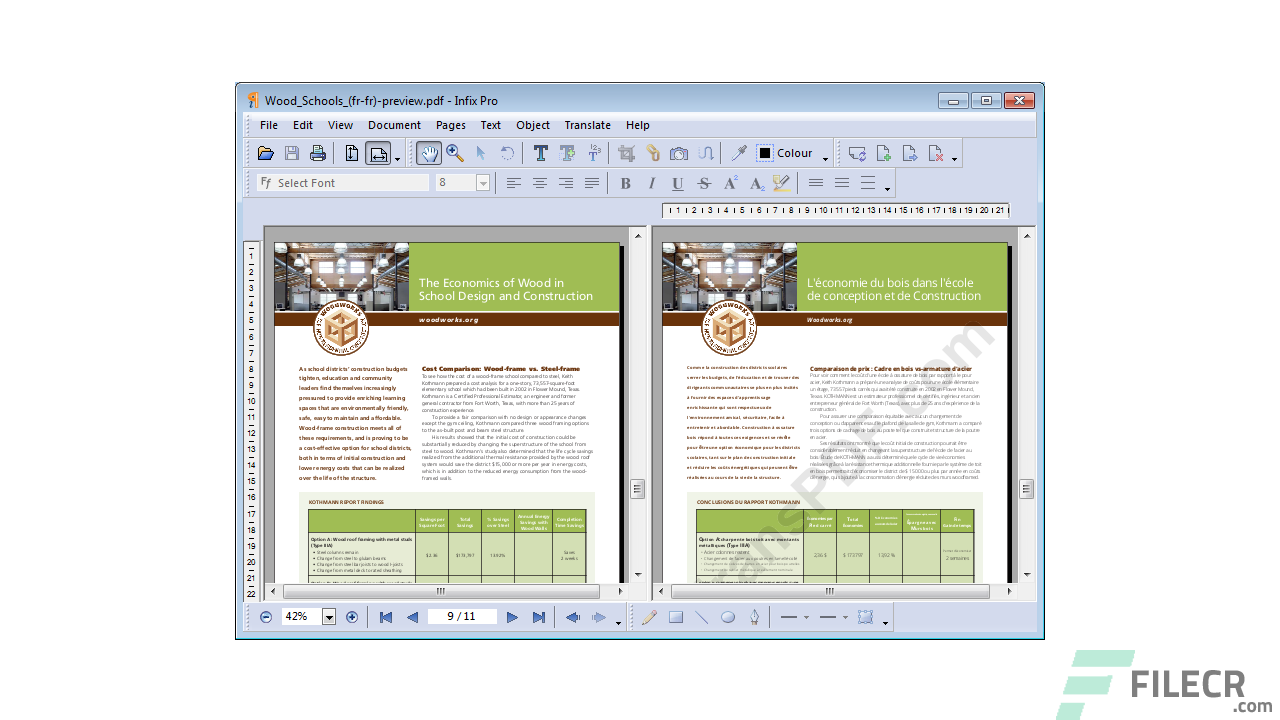Select the Text editing tool
The height and width of the screenshot is (720, 1280).
click(540, 152)
